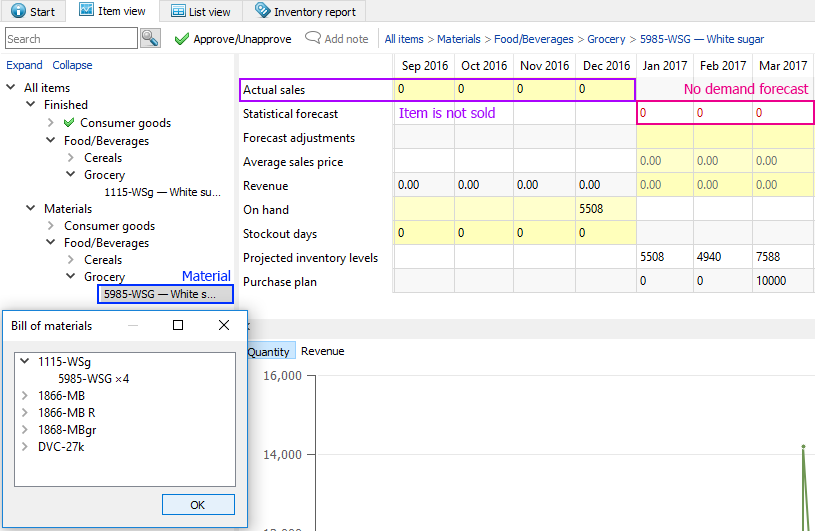Select the Quantity chart view
816x531 pixels.
tap(268, 351)
